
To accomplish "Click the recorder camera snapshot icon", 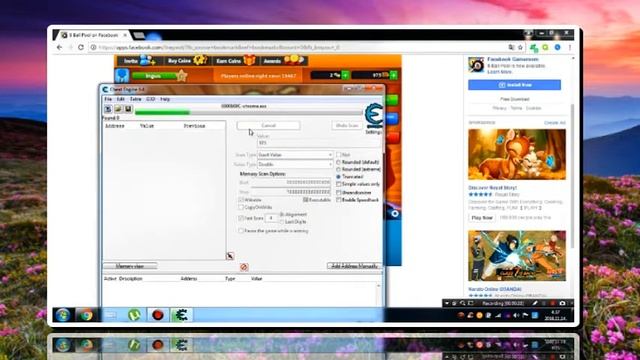I will click(x=562, y=303).
